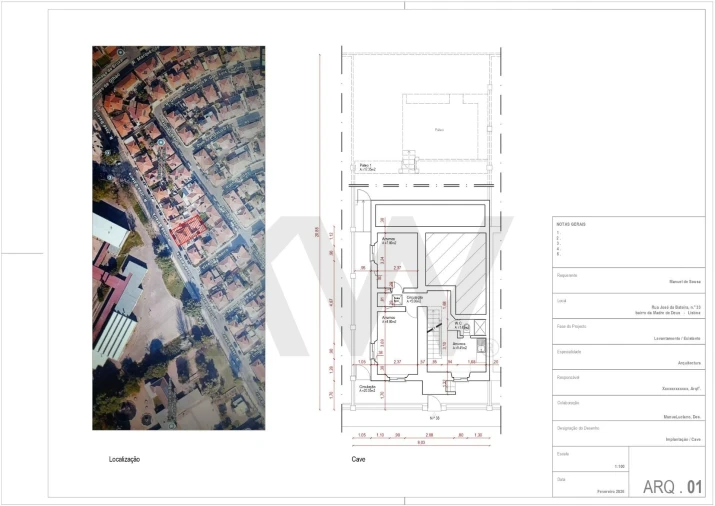Click the address line 'Rua José da Batalha, n.º33'
715x506 pixels.
click(676, 307)
